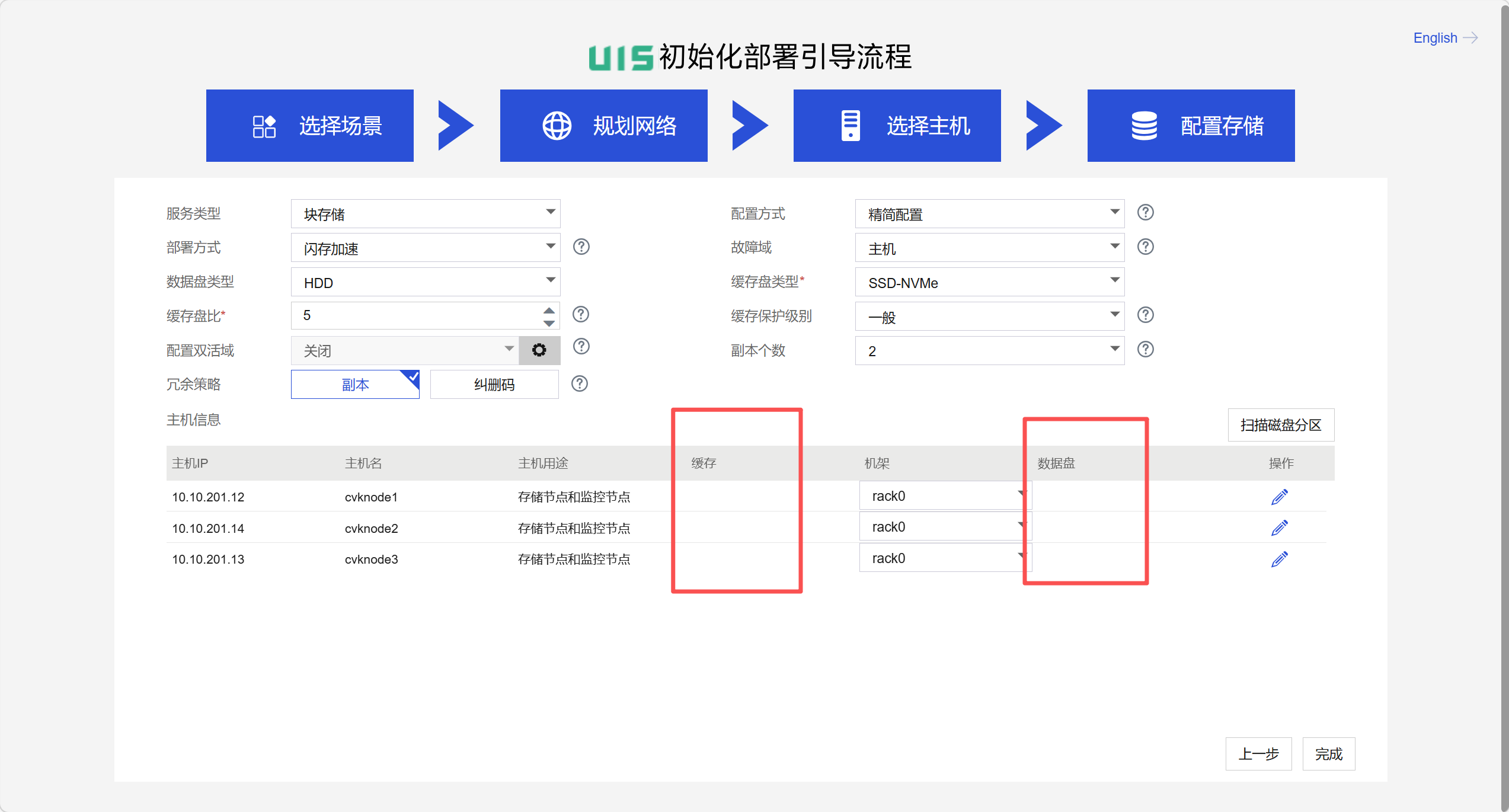Click help icon next to 故障域

[1145, 247]
